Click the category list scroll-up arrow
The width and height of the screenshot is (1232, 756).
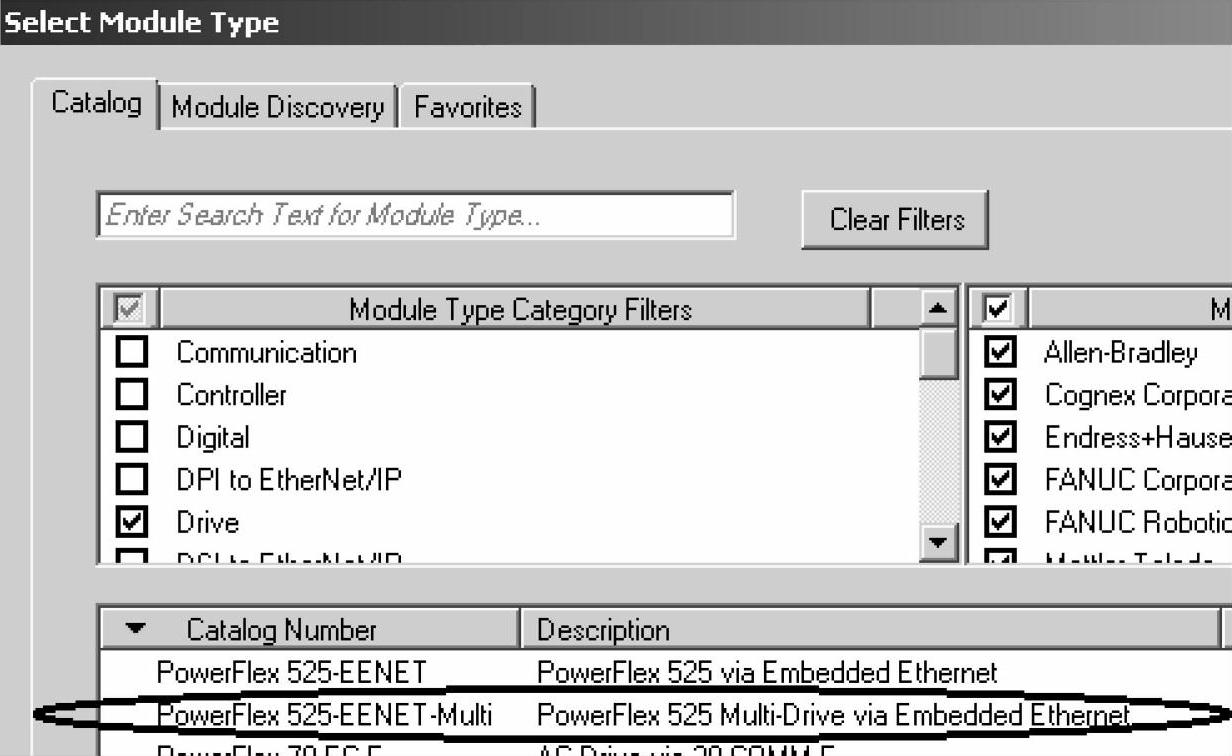pyautogui.click(x=938, y=308)
